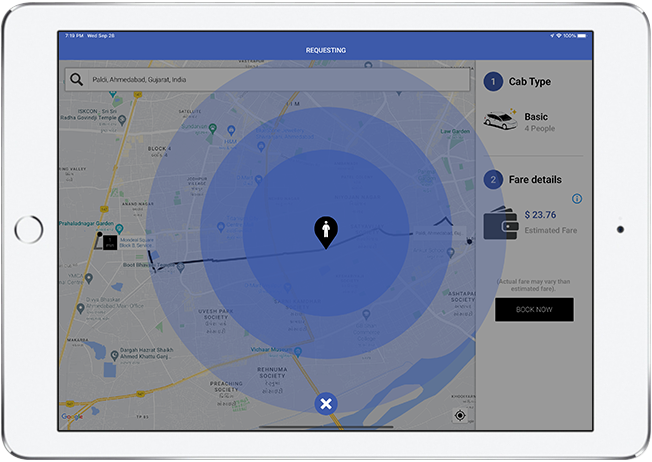652x462 pixels.
Task: Tap the ISKCON temple map pin
Action: 122,121
